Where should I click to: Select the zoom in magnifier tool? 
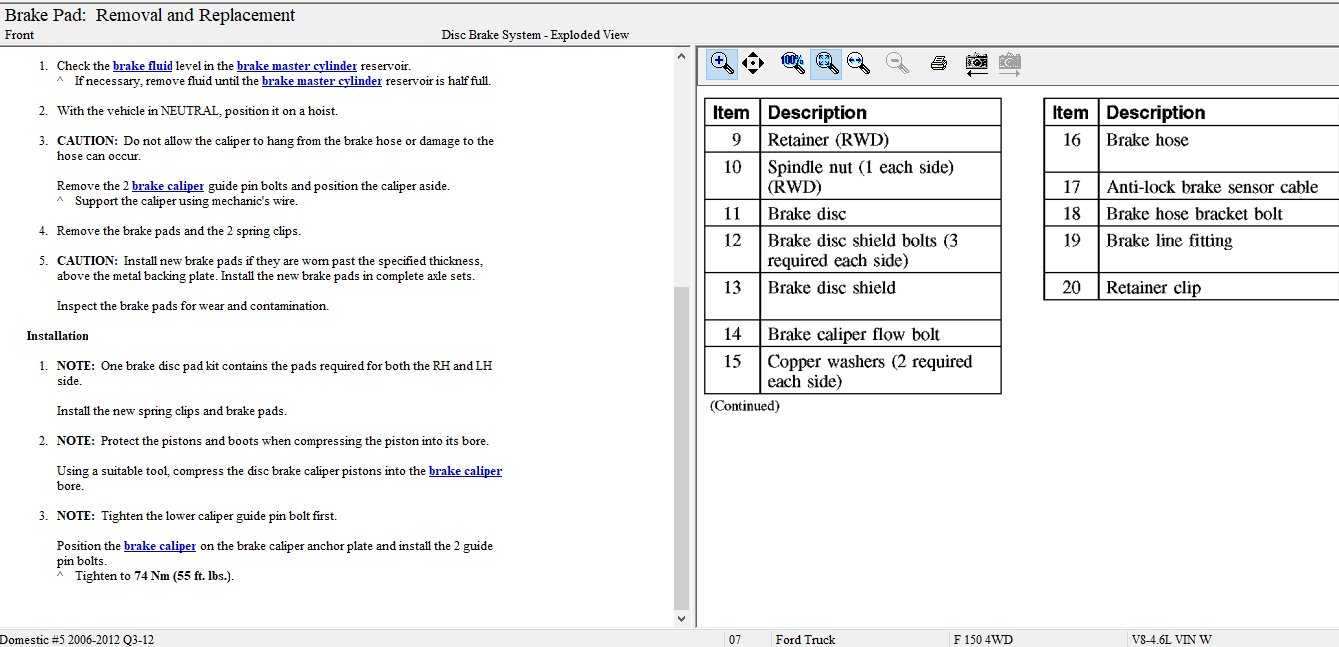point(722,63)
